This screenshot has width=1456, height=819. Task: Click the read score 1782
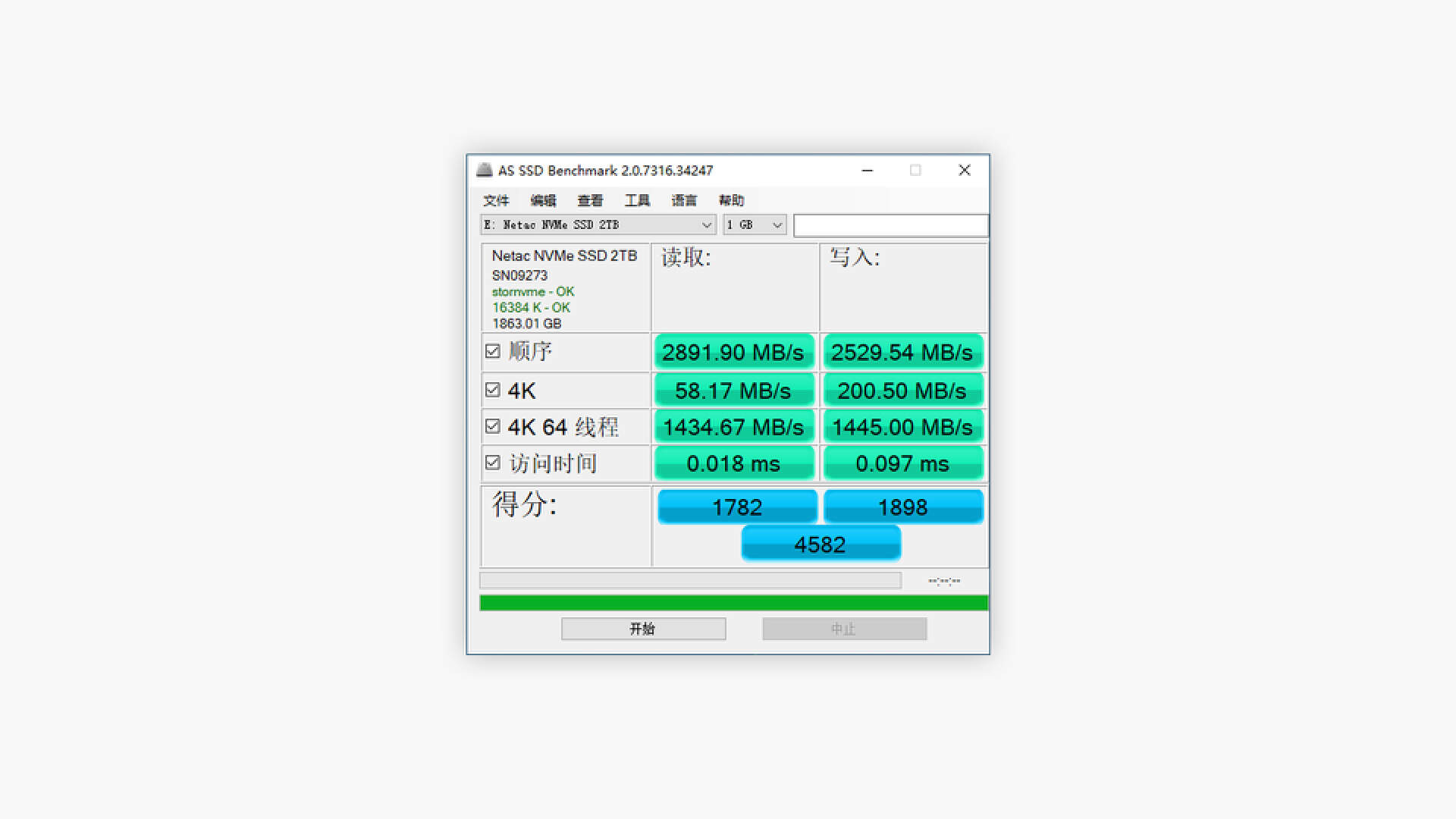737,507
